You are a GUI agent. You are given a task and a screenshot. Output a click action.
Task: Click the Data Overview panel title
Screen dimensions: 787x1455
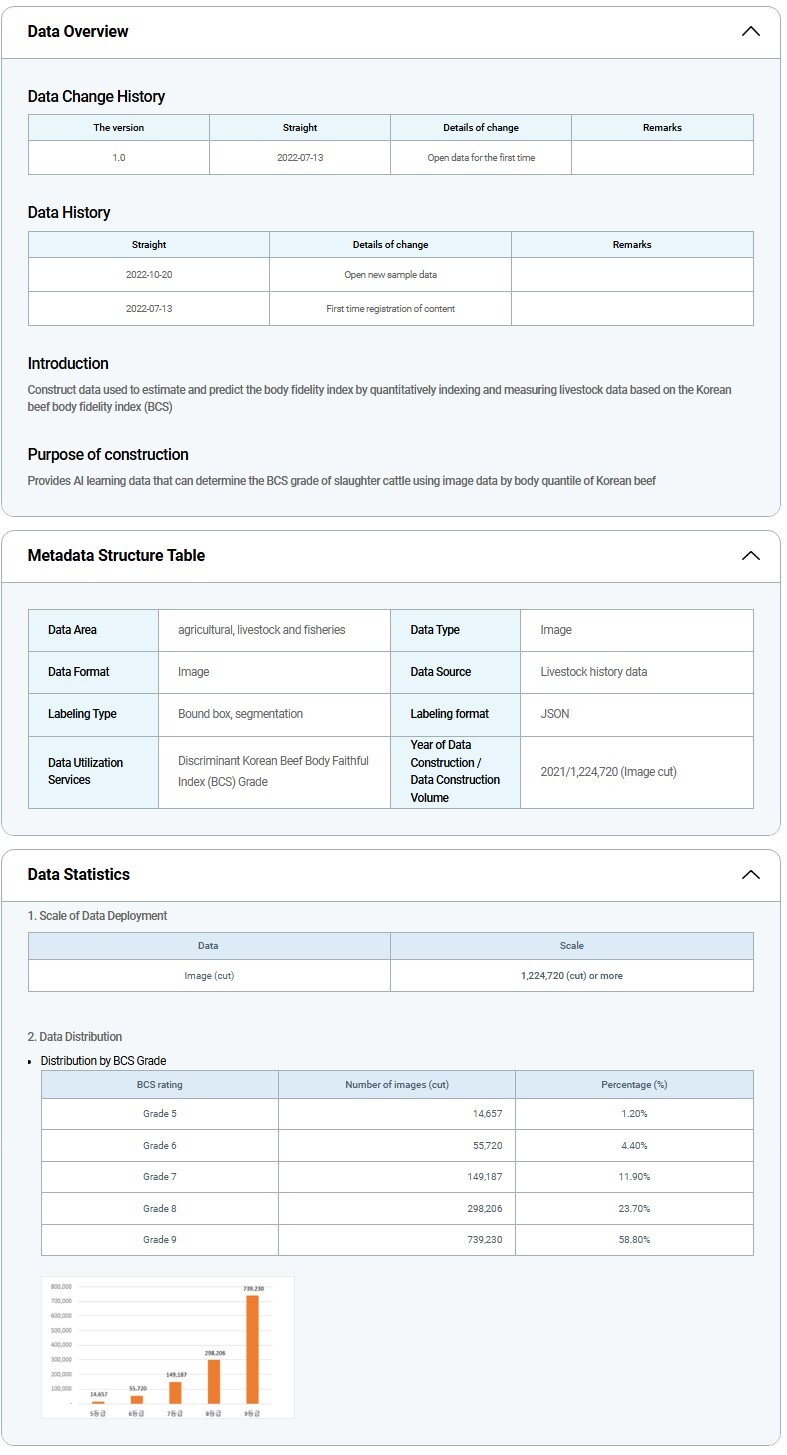click(x=78, y=31)
